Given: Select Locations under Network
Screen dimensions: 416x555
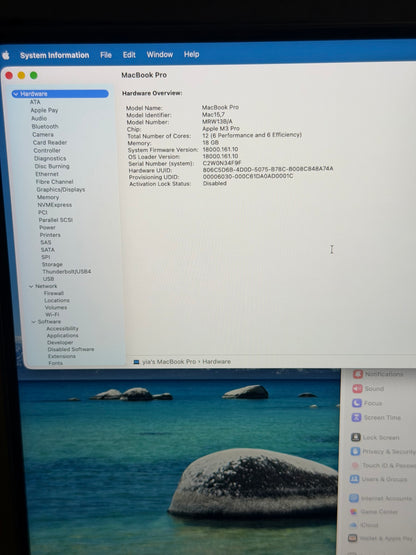Looking at the screenshot, I should pyautogui.click(x=57, y=300).
